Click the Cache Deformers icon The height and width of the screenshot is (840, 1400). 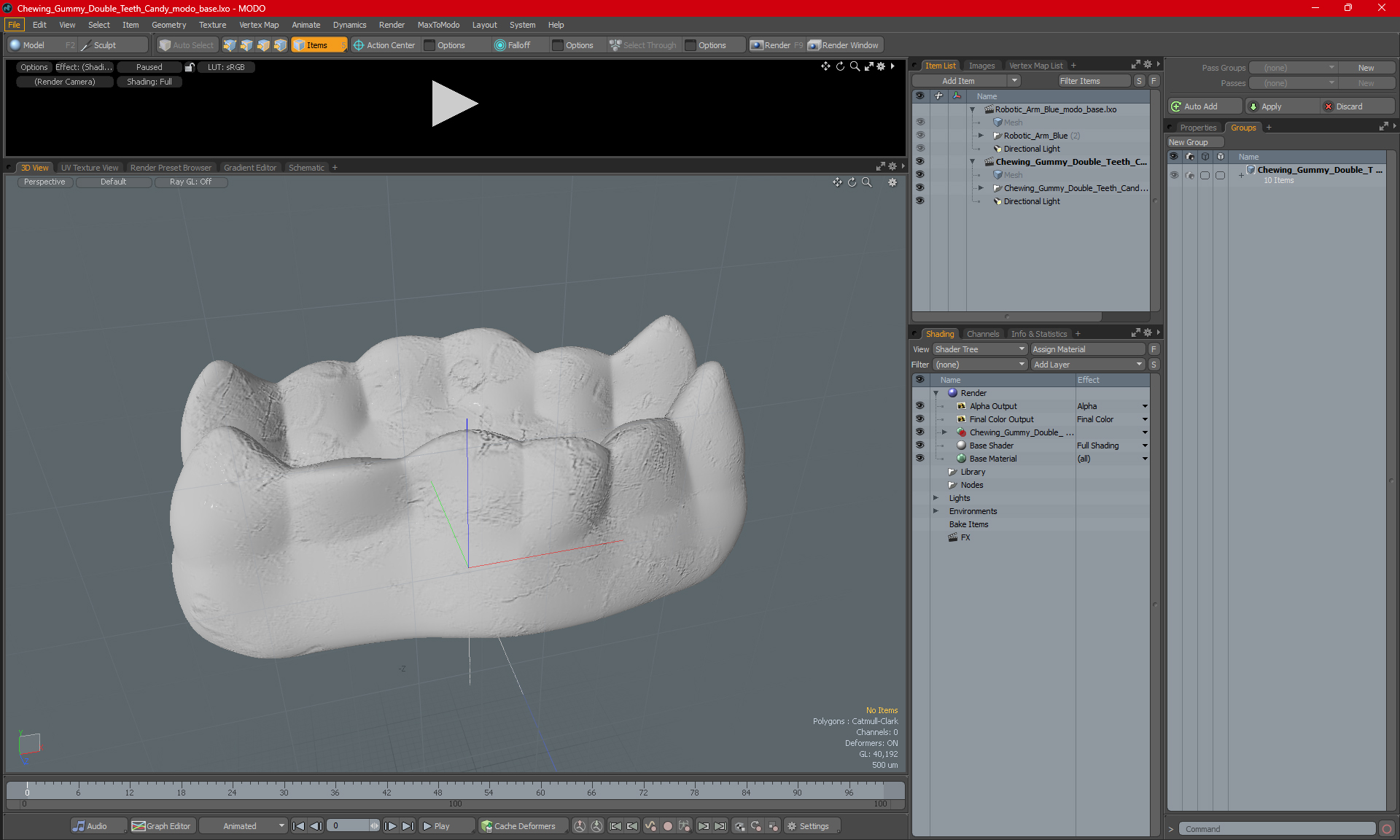click(486, 826)
